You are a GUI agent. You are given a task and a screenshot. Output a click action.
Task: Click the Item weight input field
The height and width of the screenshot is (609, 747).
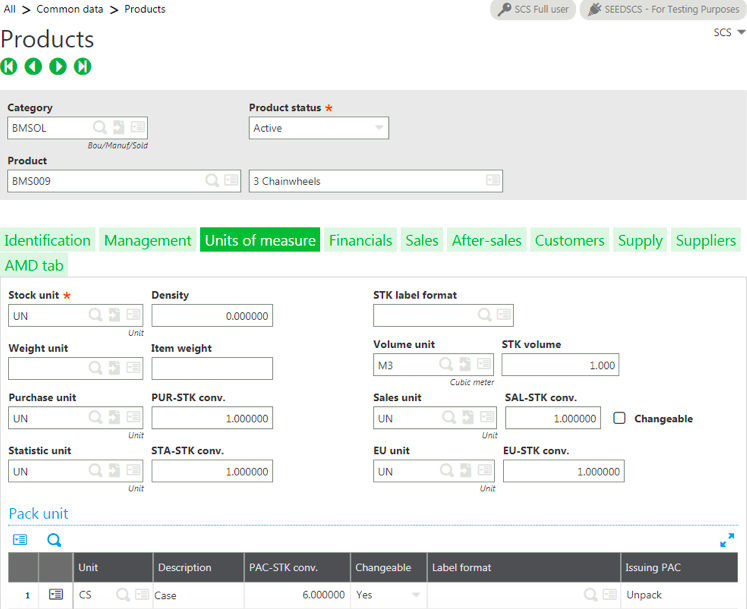(x=212, y=369)
